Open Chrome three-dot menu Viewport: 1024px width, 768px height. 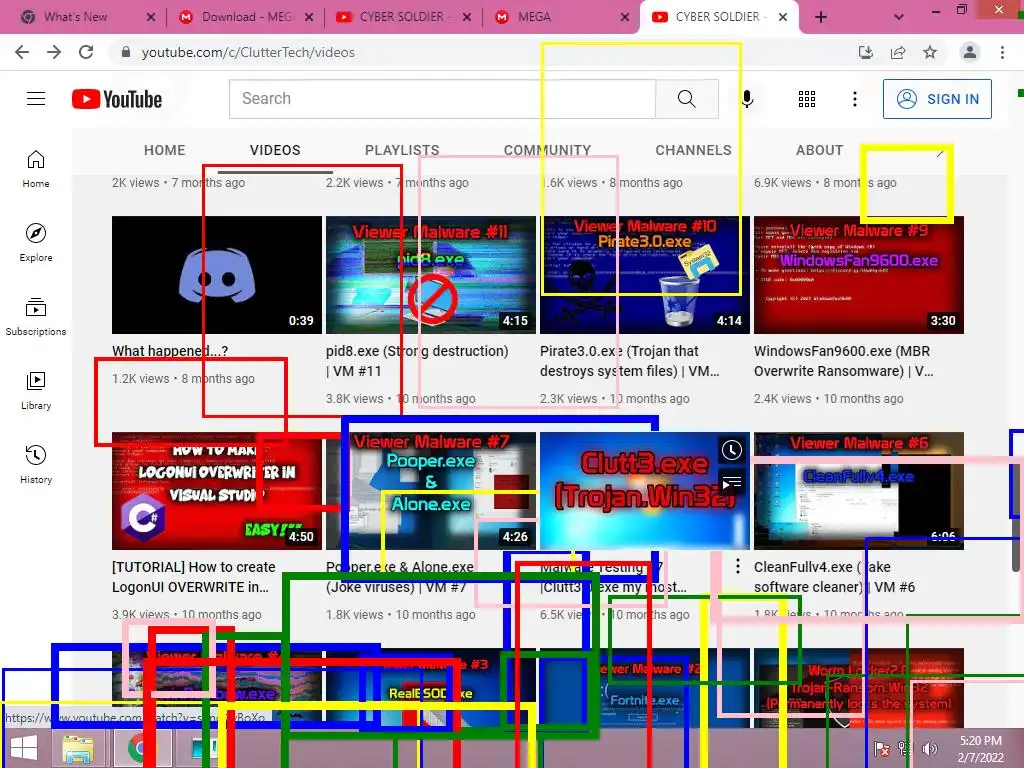pyautogui.click(x=1002, y=52)
